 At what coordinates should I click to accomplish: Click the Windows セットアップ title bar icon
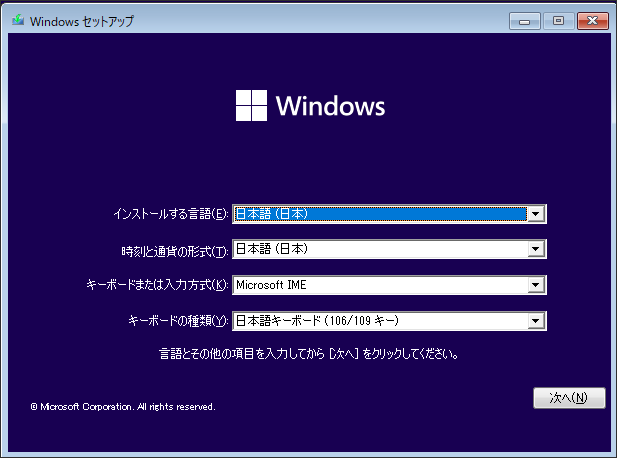point(18,20)
